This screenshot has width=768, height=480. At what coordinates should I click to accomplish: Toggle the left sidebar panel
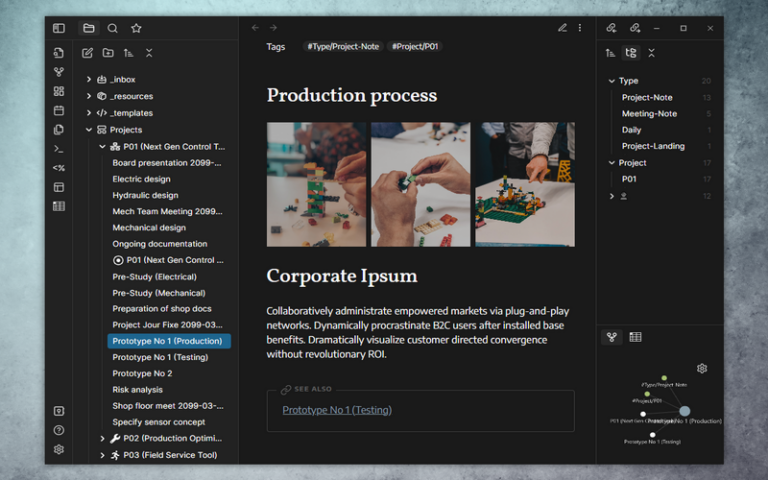[x=59, y=28]
